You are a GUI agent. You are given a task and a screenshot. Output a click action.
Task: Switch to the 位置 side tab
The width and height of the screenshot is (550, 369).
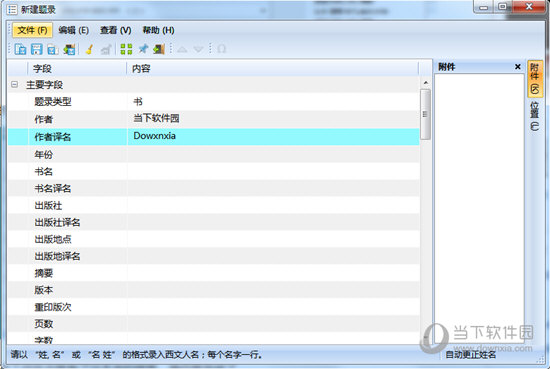(535, 116)
